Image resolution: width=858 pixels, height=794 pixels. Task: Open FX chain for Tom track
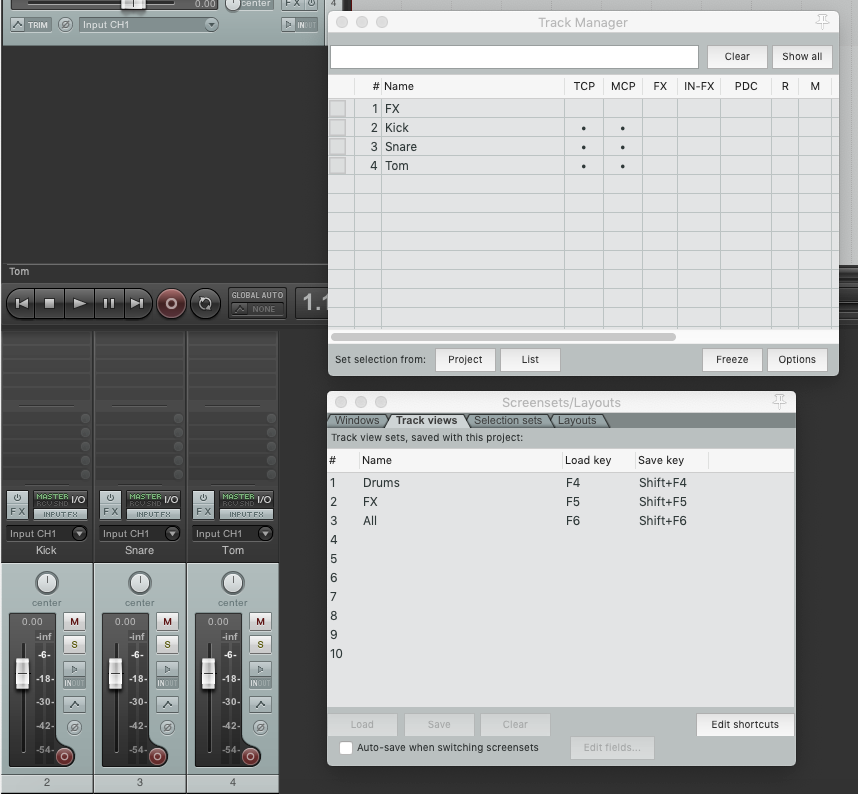204,511
